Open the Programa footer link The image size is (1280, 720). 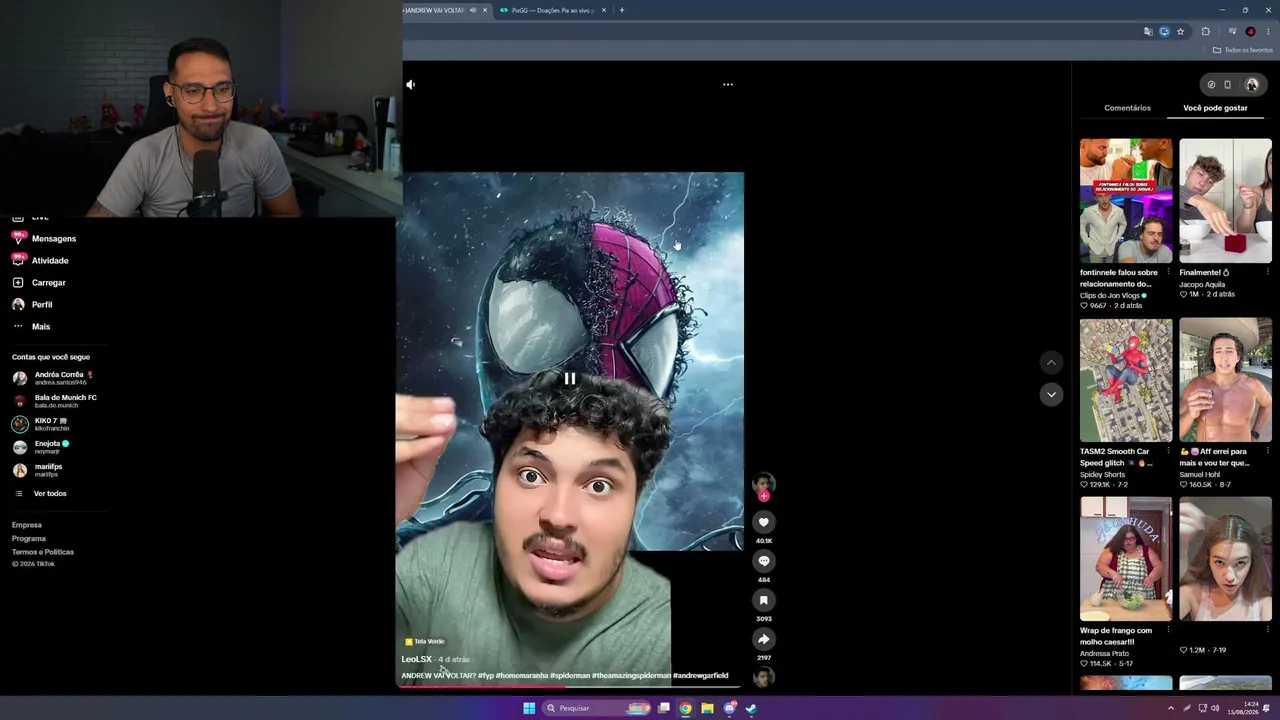[29, 538]
